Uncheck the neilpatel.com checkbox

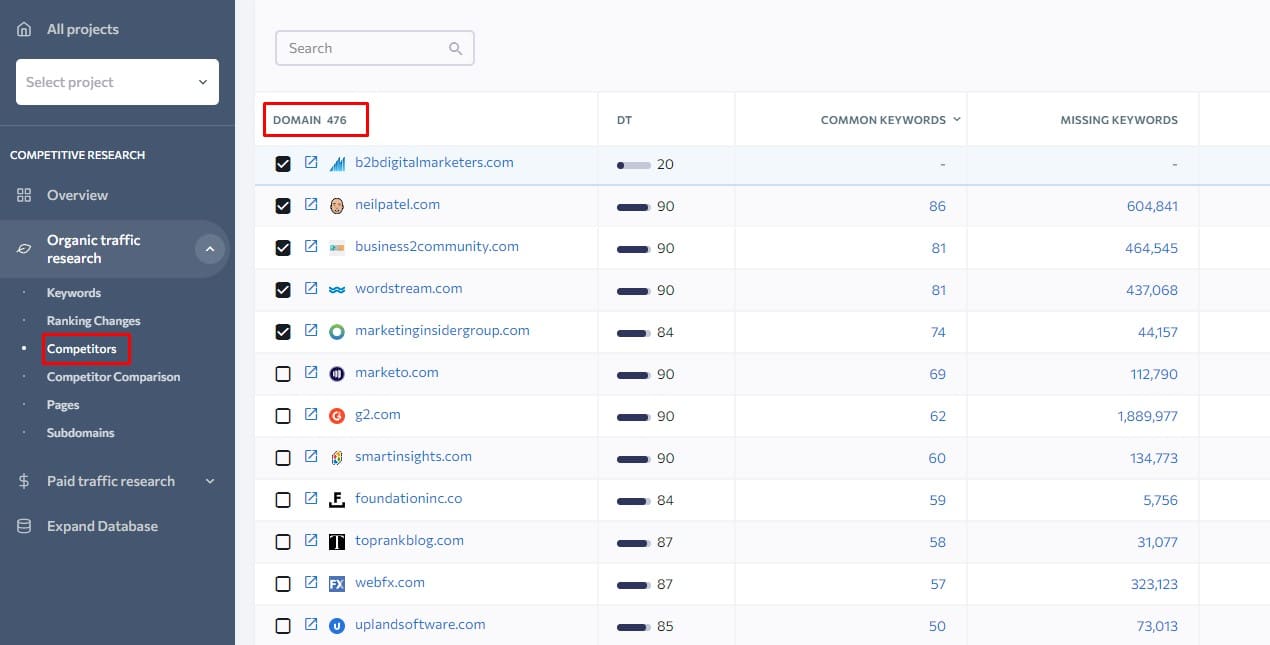[283, 206]
